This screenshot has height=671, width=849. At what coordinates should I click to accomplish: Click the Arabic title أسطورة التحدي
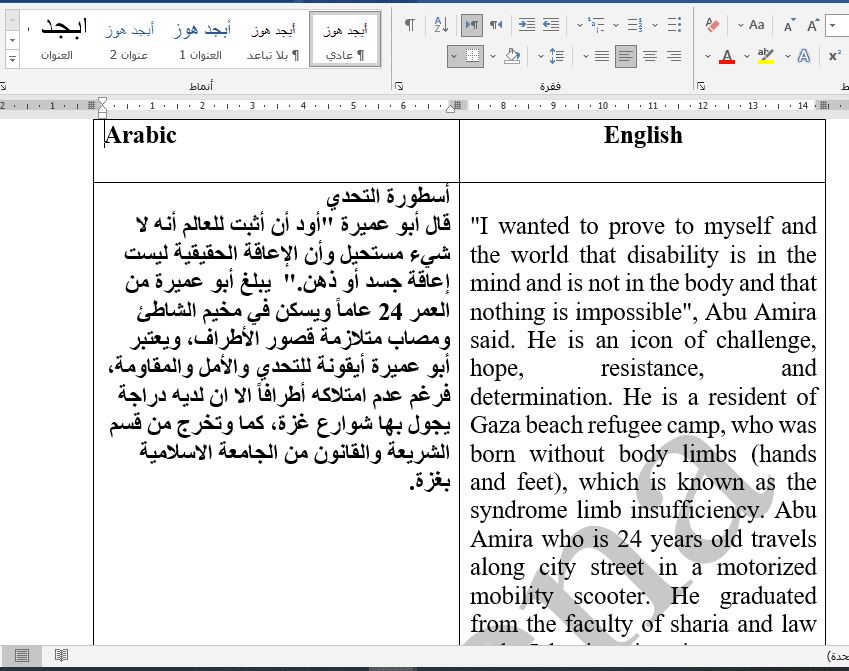[x=388, y=196]
